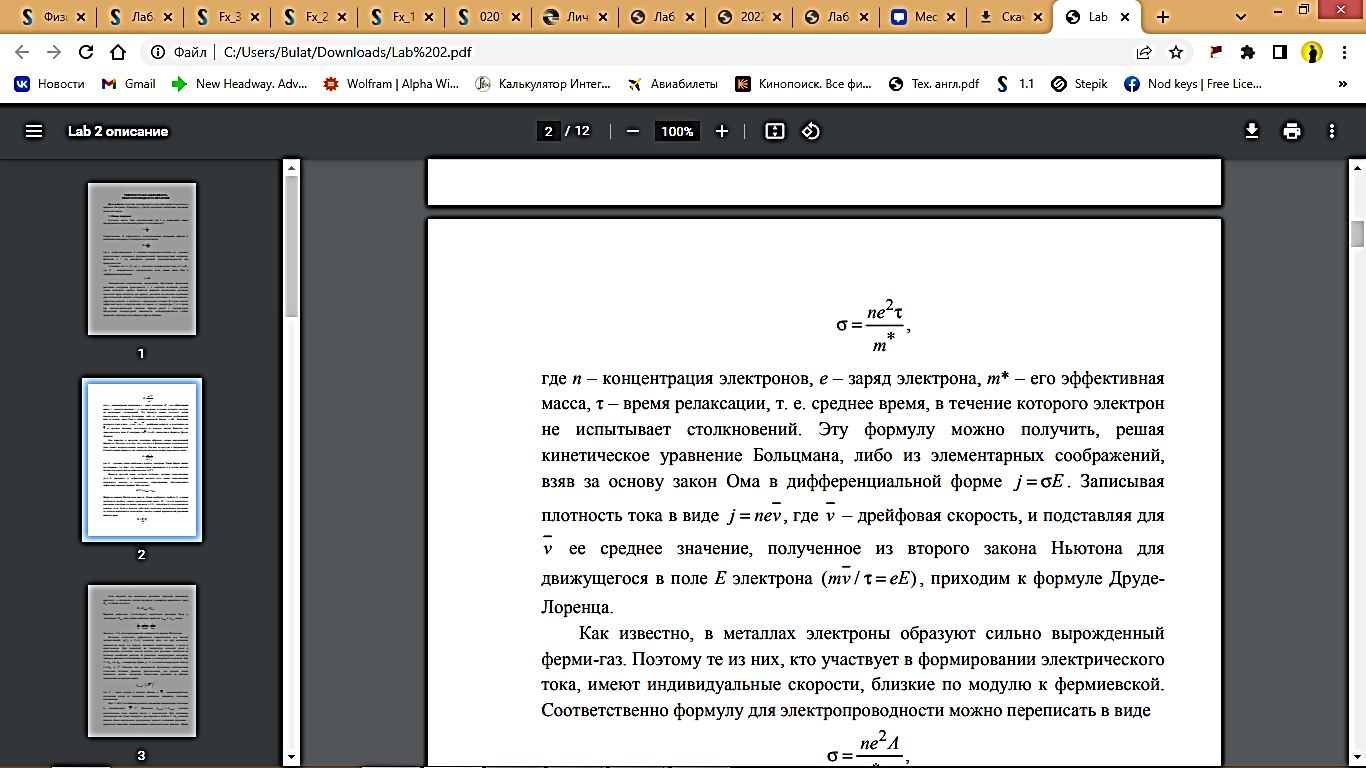Click the Lab 2 описание document title
The height and width of the screenshot is (768, 1366).
118,131
